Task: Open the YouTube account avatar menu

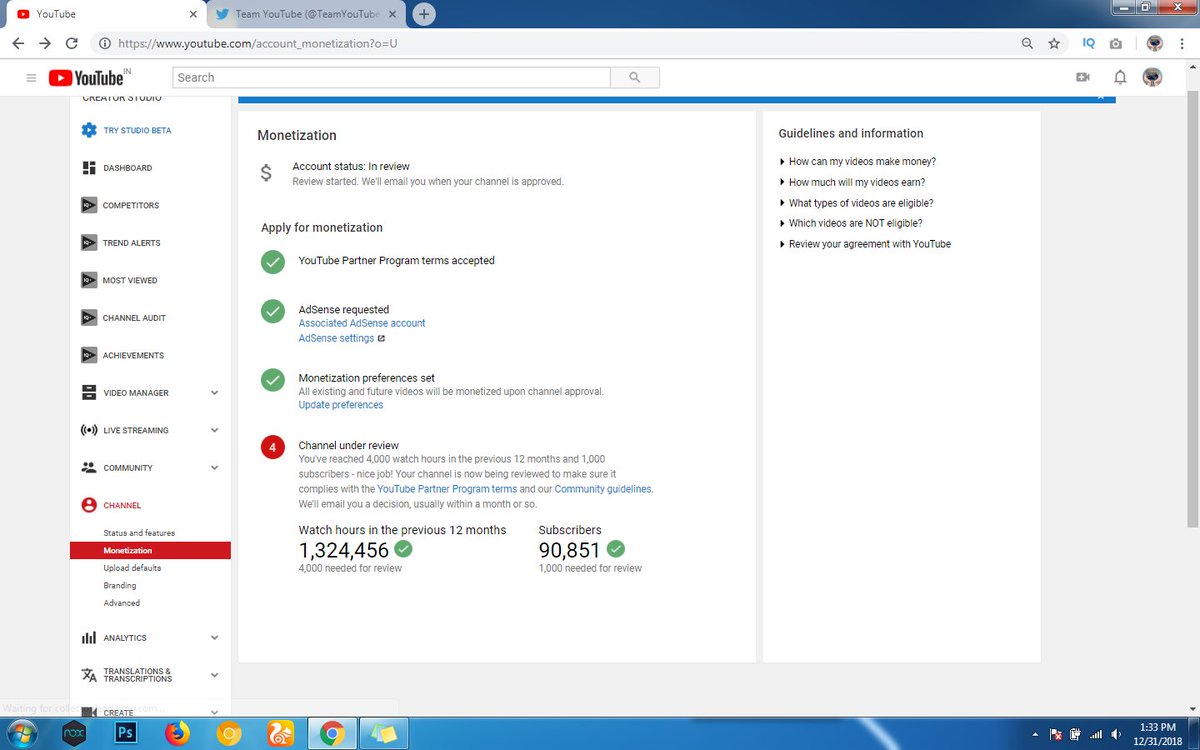Action: (1152, 78)
